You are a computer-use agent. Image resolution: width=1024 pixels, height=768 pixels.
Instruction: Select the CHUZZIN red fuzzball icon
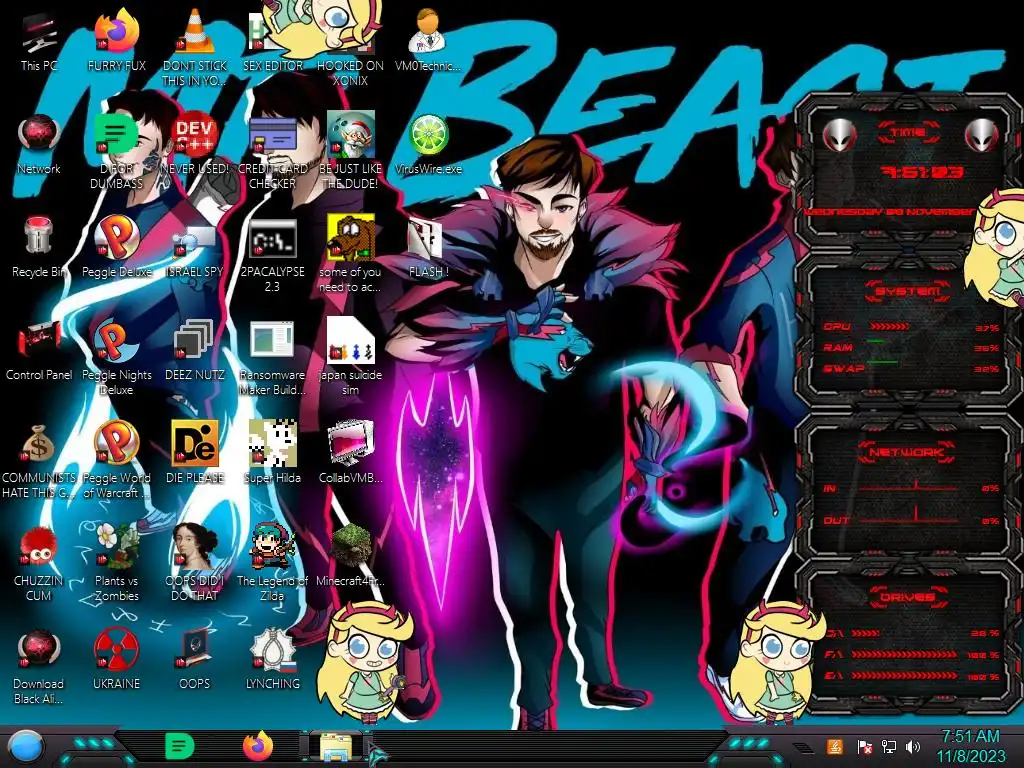click(x=39, y=547)
